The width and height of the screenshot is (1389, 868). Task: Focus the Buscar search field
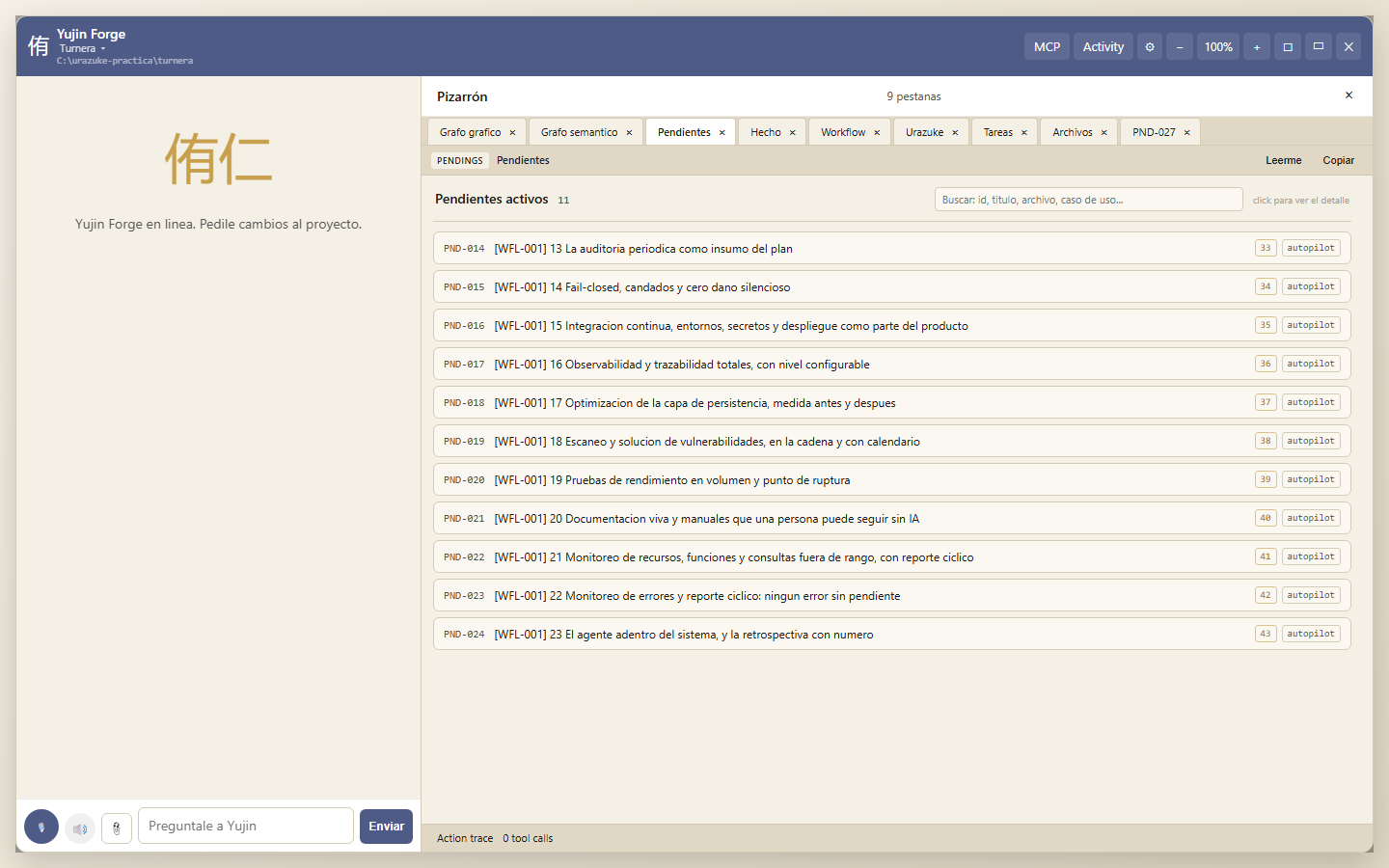click(1088, 200)
